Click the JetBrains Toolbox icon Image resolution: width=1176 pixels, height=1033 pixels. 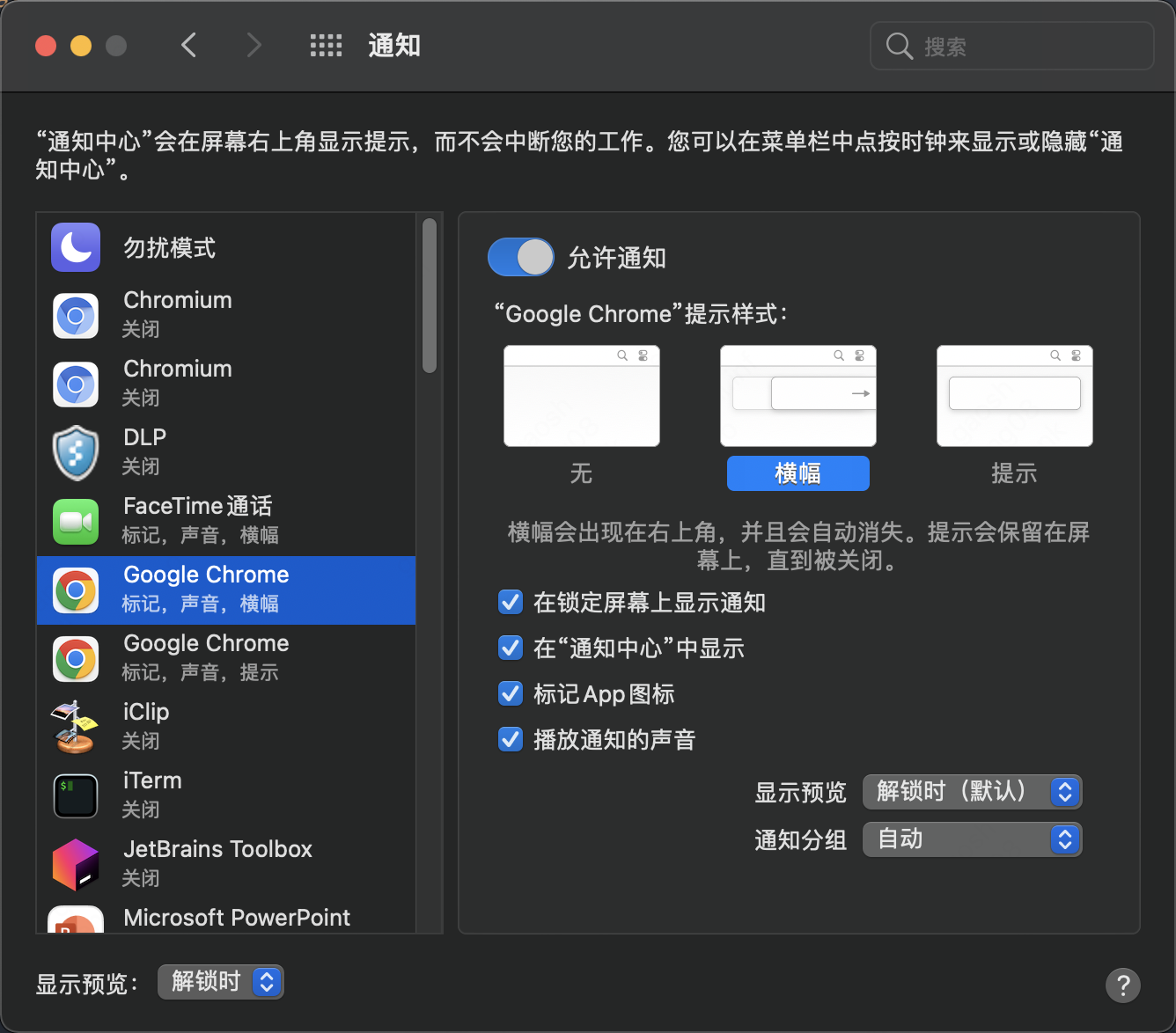click(x=76, y=865)
